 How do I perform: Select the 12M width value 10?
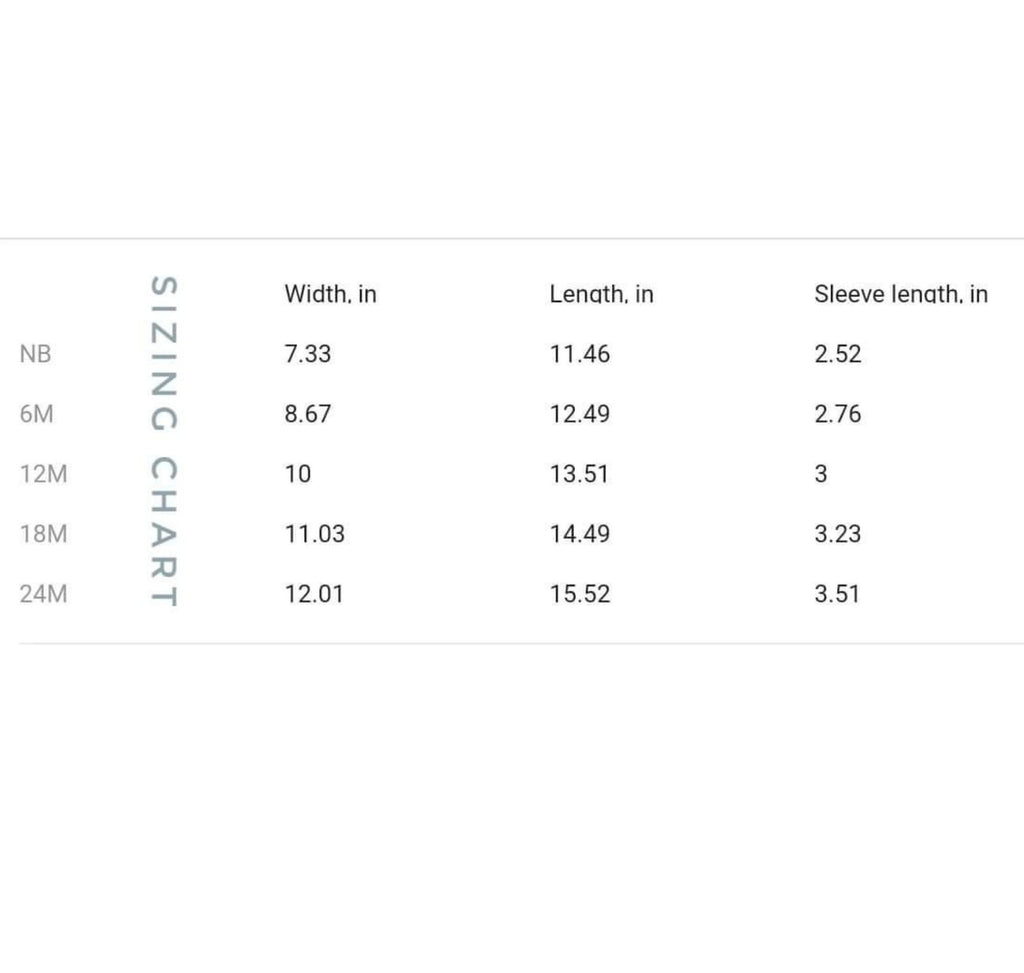pos(297,474)
